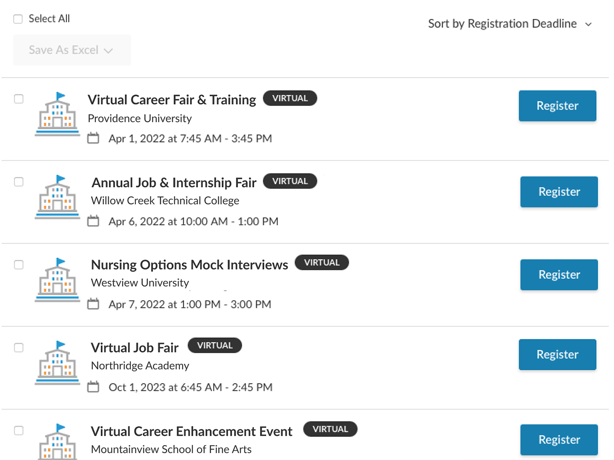Tick checkbox for Virtual Career Fair & Training
614x460 pixels.
point(19,99)
